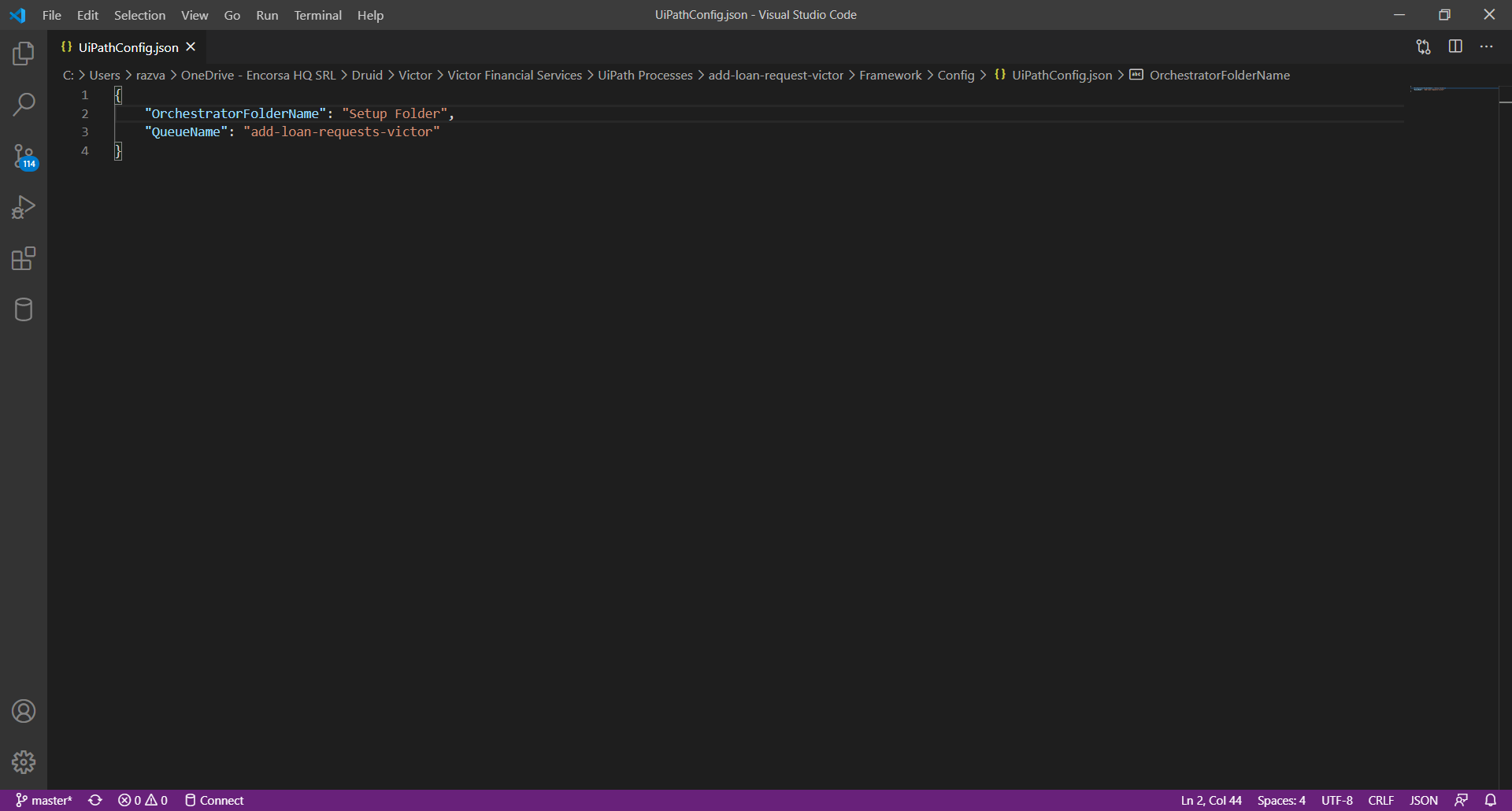
Task: Click the Synchronize Changes icon in status bar
Action: (95, 800)
